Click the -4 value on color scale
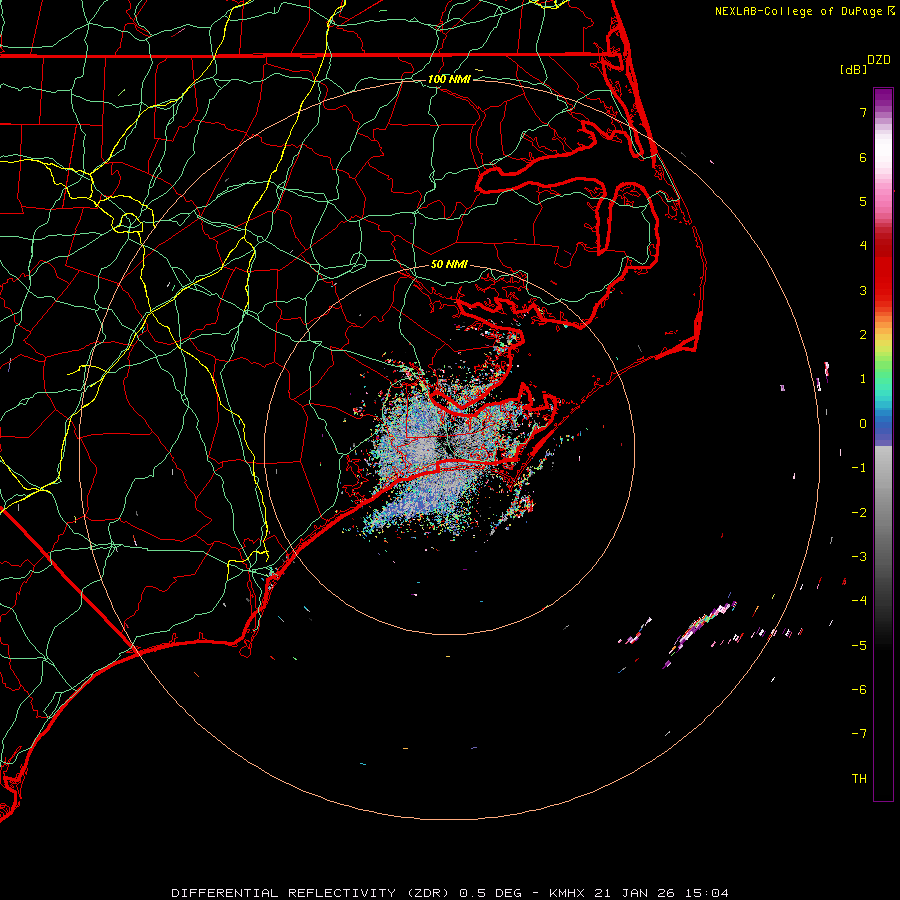 pos(859,601)
